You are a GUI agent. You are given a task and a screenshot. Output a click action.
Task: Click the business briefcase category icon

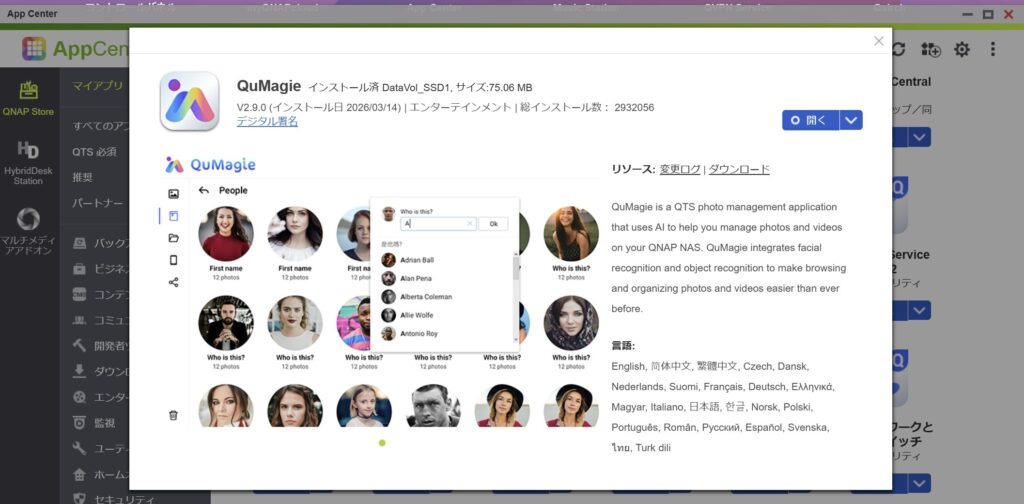[x=80, y=269]
